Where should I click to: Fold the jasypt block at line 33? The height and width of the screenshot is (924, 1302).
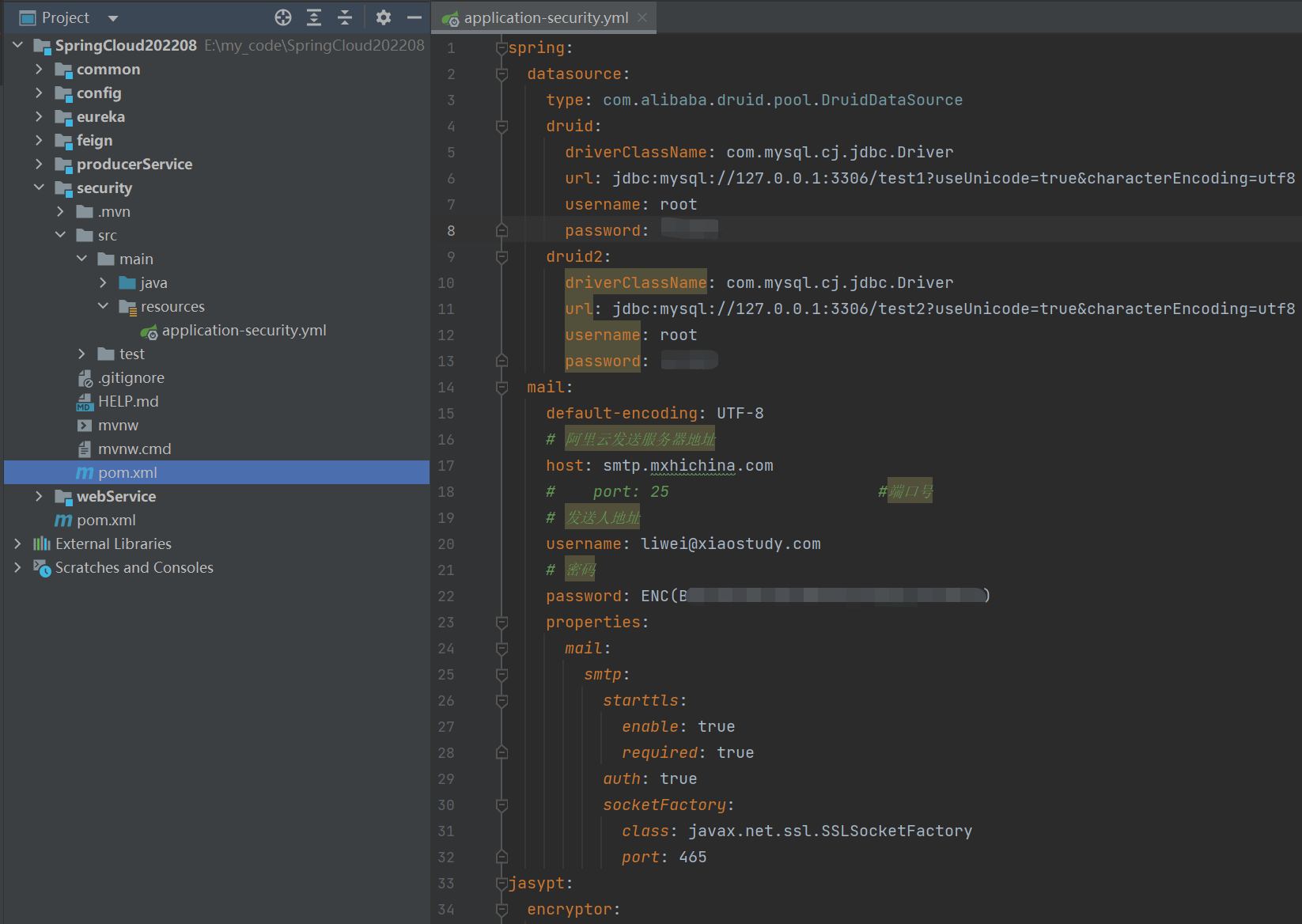click(501, 883)
